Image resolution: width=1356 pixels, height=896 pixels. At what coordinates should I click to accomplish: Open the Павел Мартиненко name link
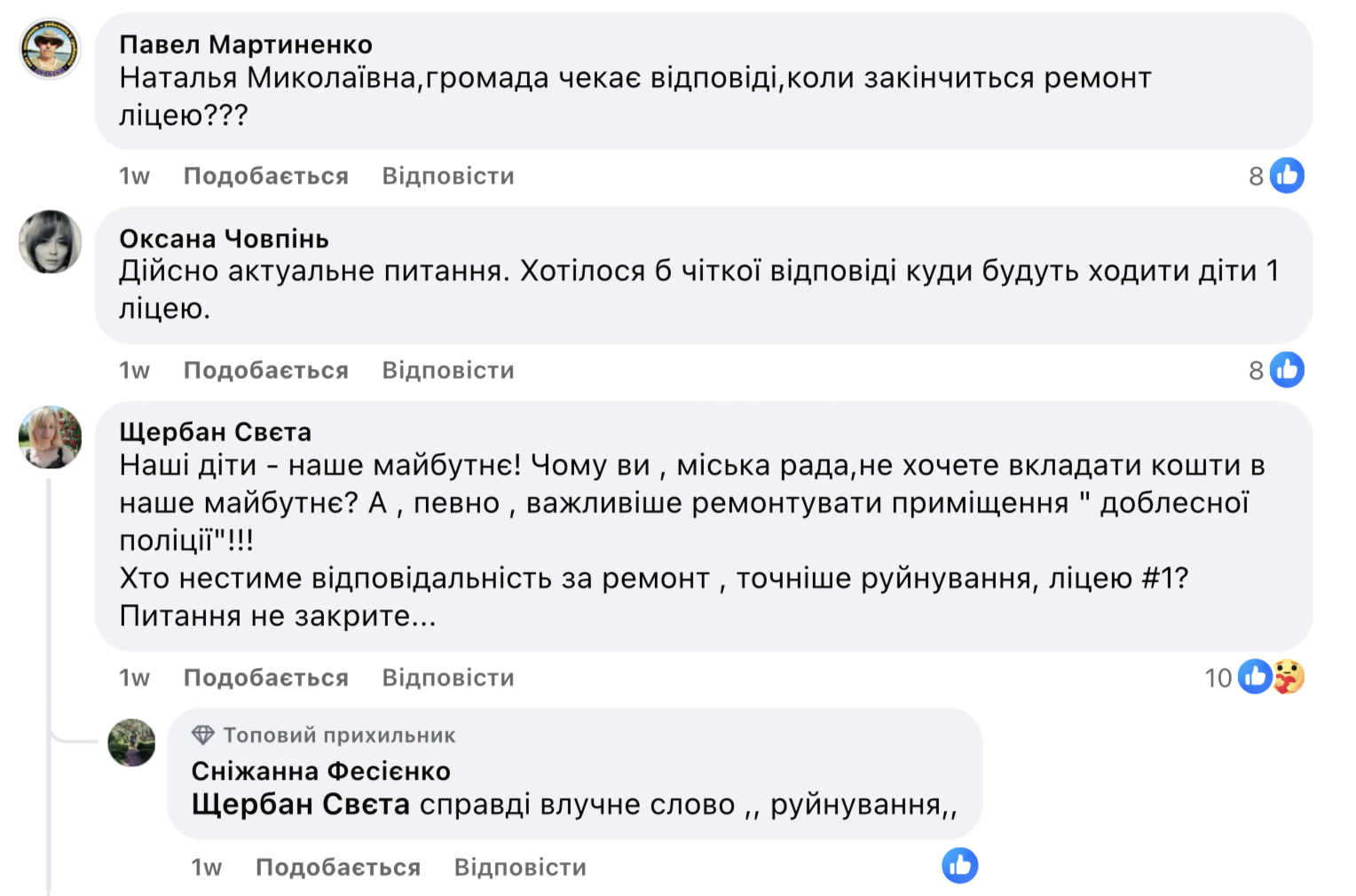point(246,44)
